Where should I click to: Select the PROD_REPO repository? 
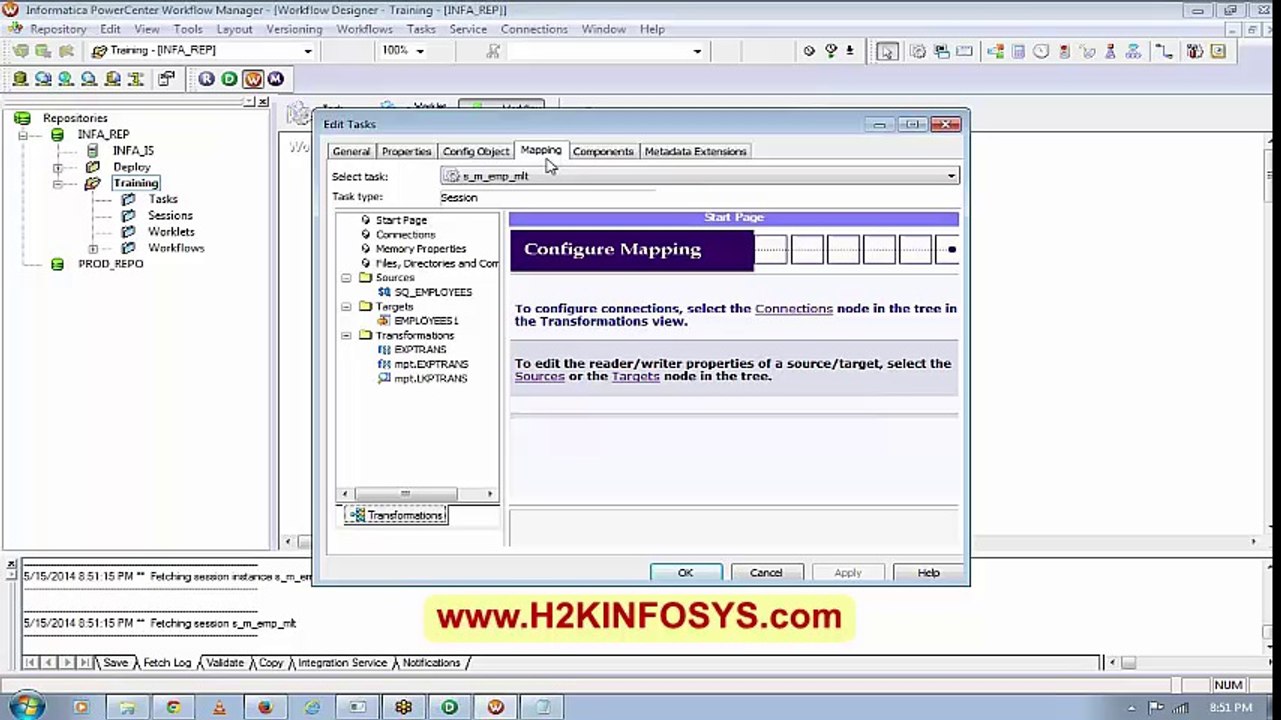(x=110, y=264)
